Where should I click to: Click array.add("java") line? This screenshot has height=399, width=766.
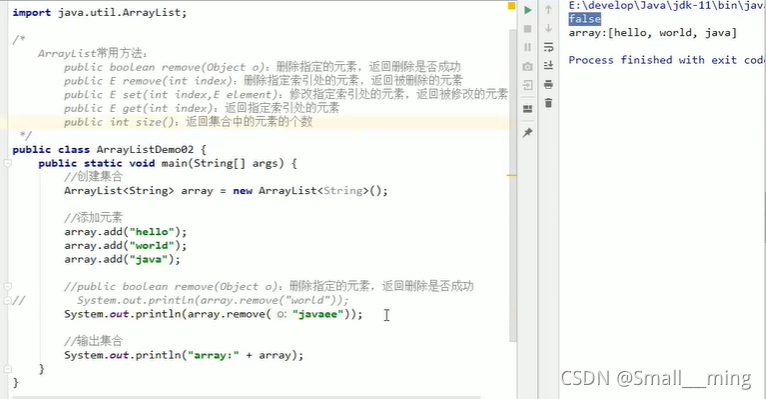[122, 259]
